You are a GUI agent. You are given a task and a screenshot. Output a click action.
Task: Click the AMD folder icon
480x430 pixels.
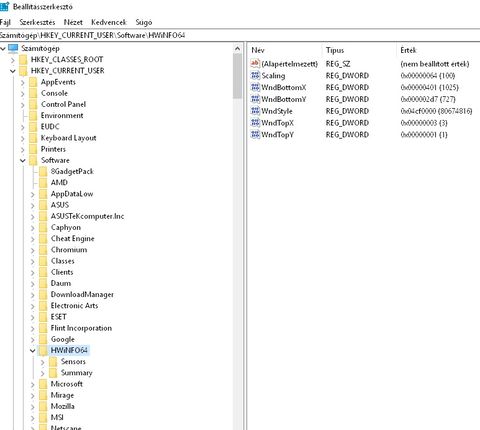[43, 183]
